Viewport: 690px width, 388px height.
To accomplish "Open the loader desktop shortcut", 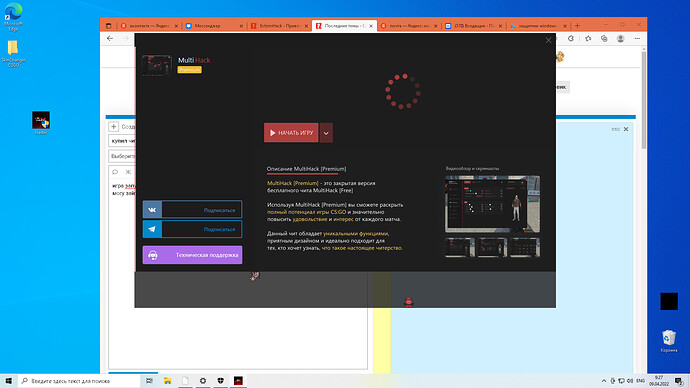I will coord(41,123).
